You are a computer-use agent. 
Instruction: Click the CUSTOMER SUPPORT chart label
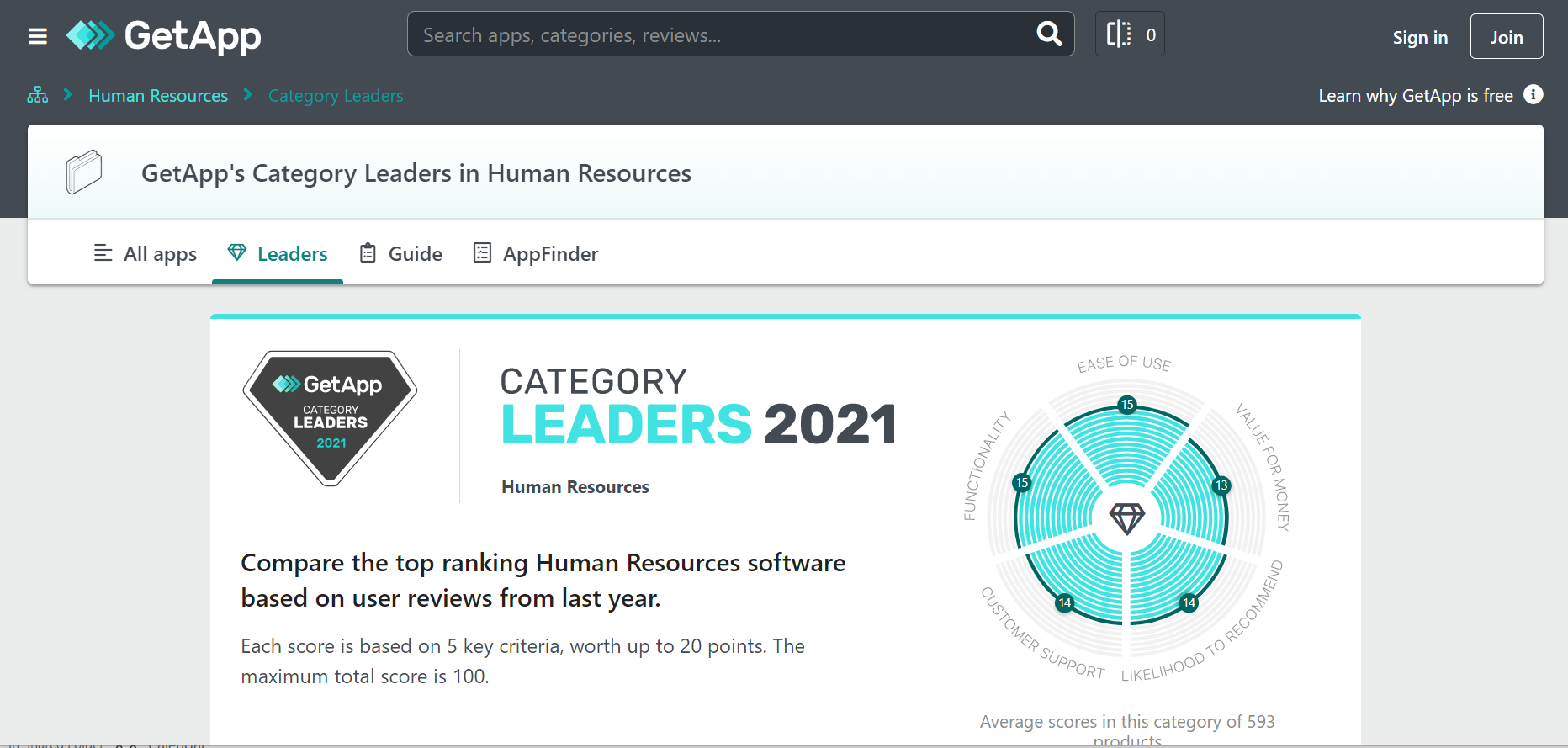pyautogui.click(x=1042, y=633)
